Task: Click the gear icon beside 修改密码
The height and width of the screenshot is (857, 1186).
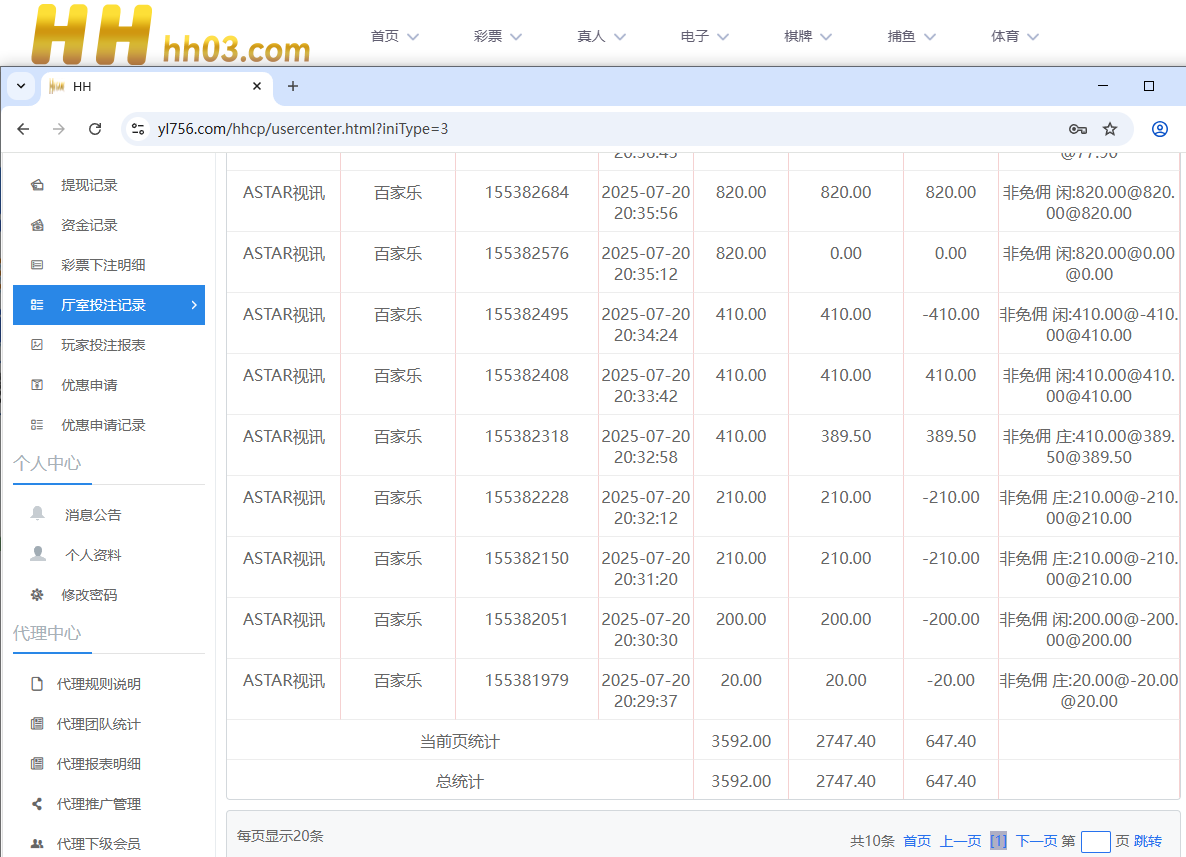Action: (x=37, y=594)
